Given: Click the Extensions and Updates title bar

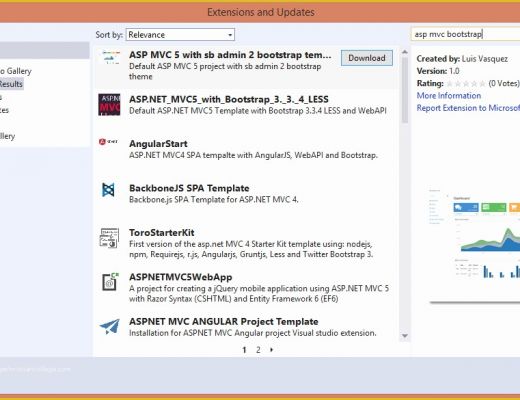Looking at the screenshot, I should coord(260,12).
